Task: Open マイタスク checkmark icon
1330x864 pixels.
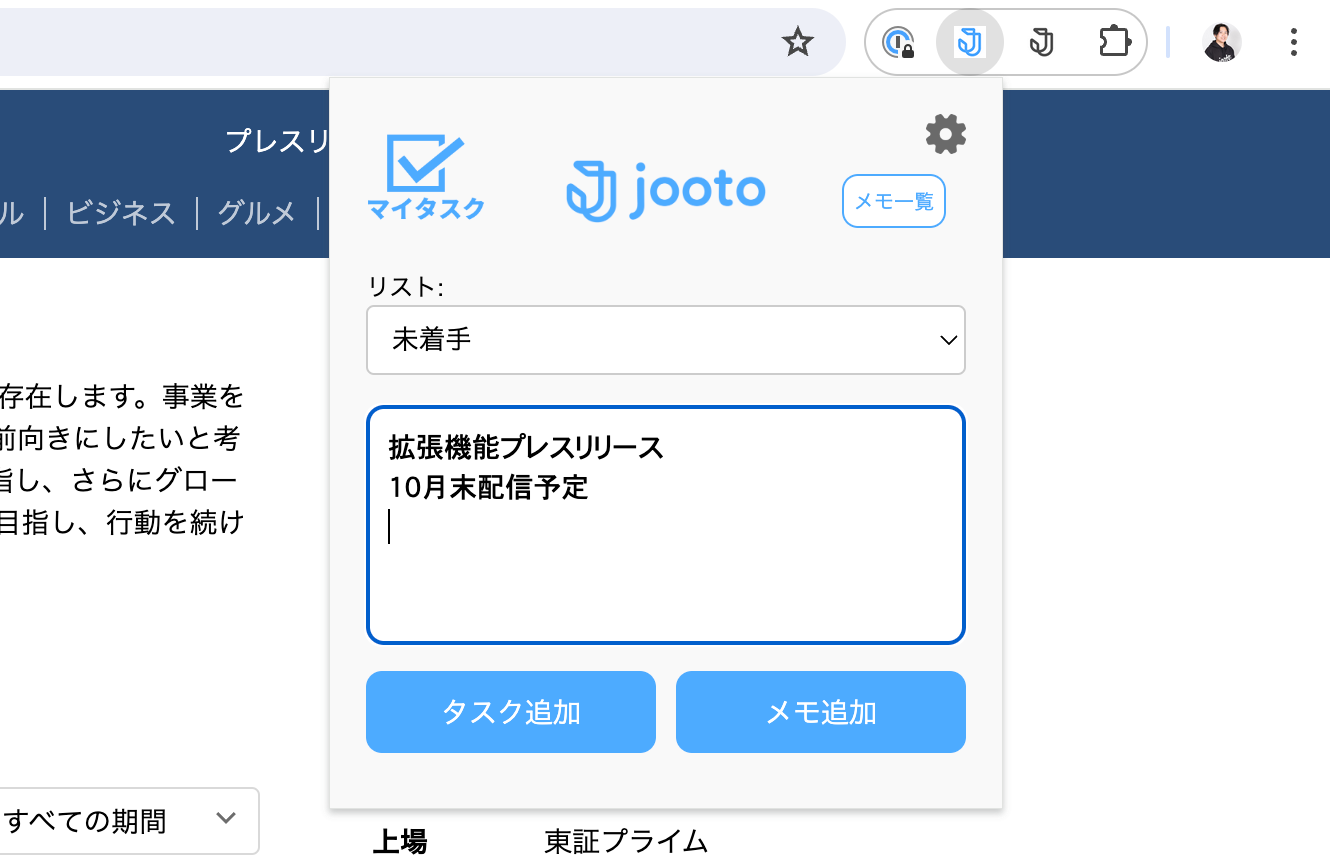Action: (x=426, y=178)
